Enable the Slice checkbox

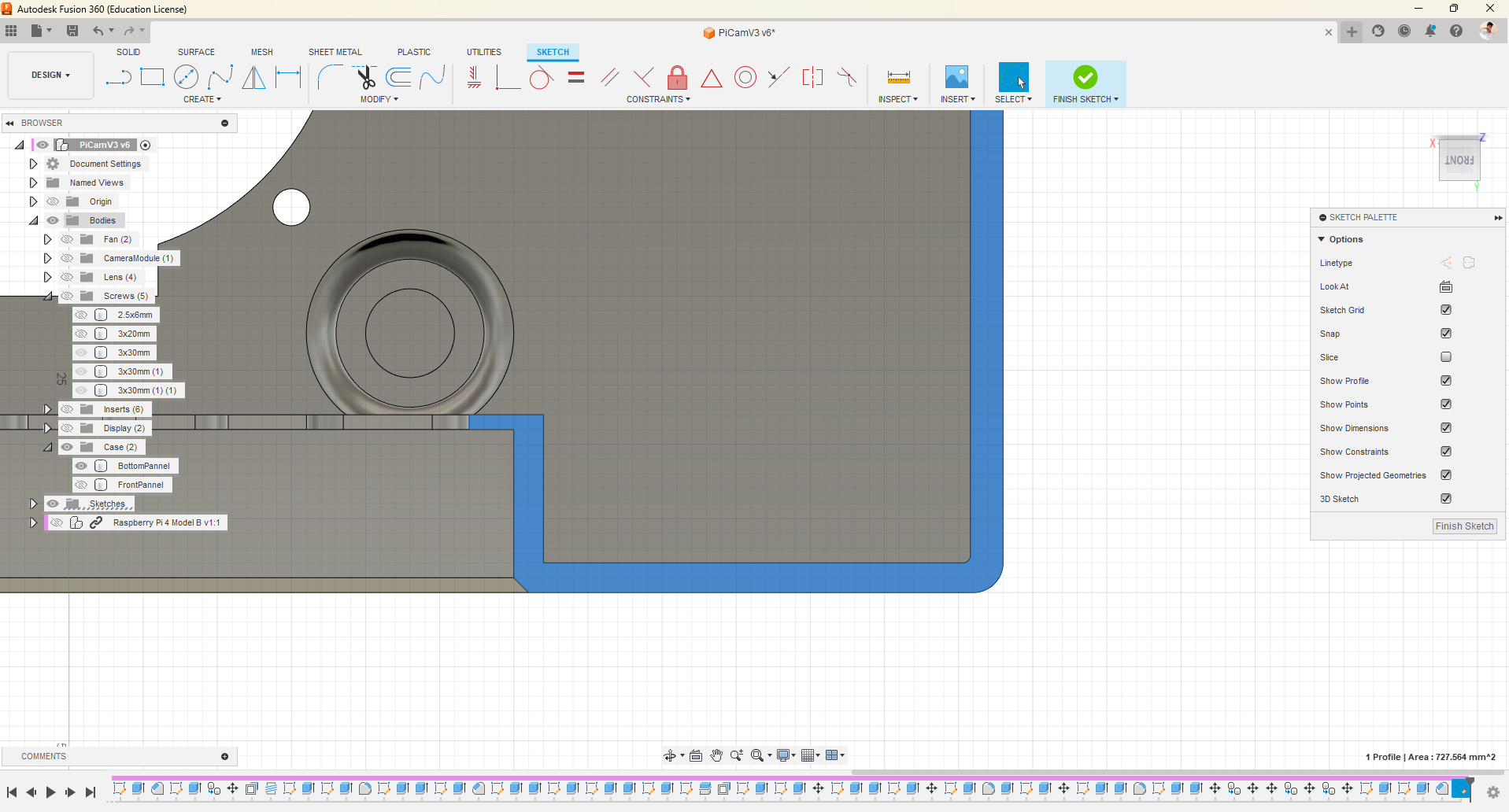1446,357
